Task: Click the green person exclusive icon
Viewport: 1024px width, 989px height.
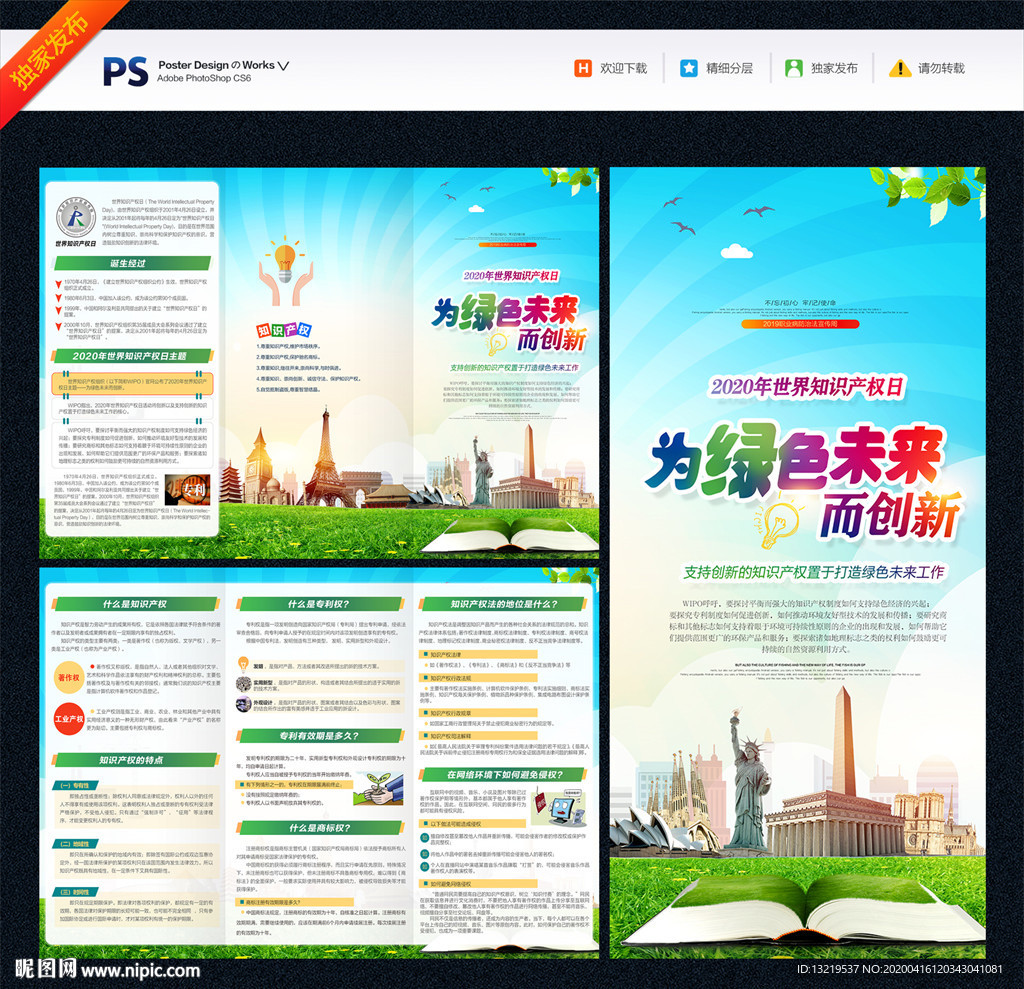Action: (x=793, y=68)
